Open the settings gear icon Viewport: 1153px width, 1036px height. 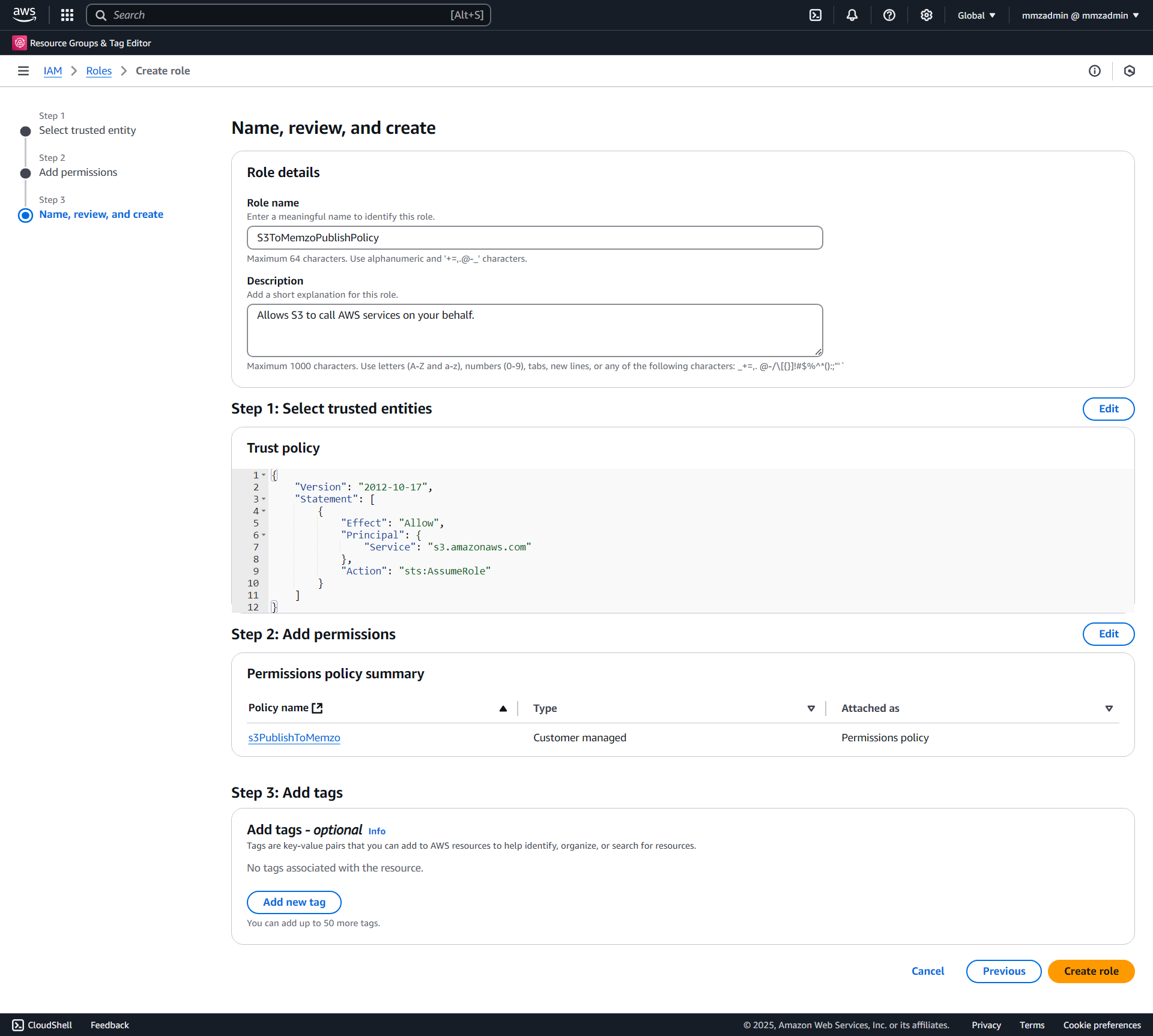(926, 15)
